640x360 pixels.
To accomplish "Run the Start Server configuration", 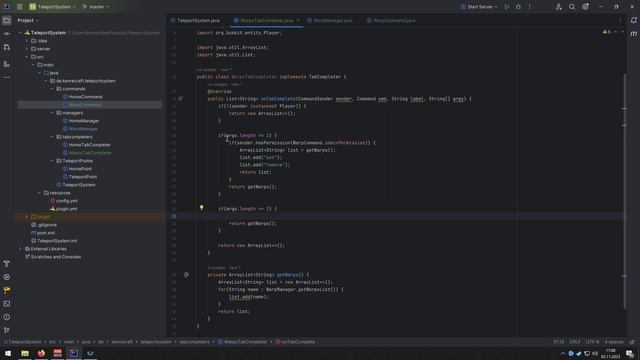I will point(507,7).
